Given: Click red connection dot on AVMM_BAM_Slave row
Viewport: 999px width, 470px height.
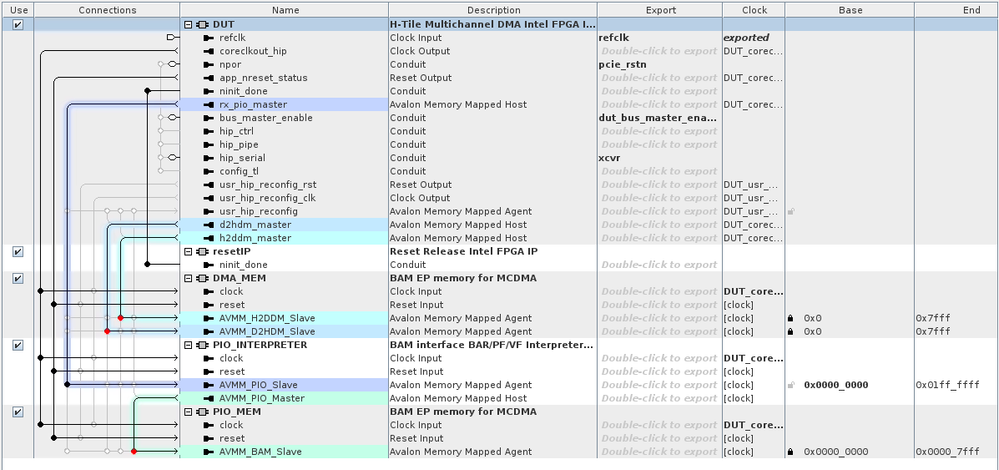Looking at the screenshot, I should [x=134, y=452].
